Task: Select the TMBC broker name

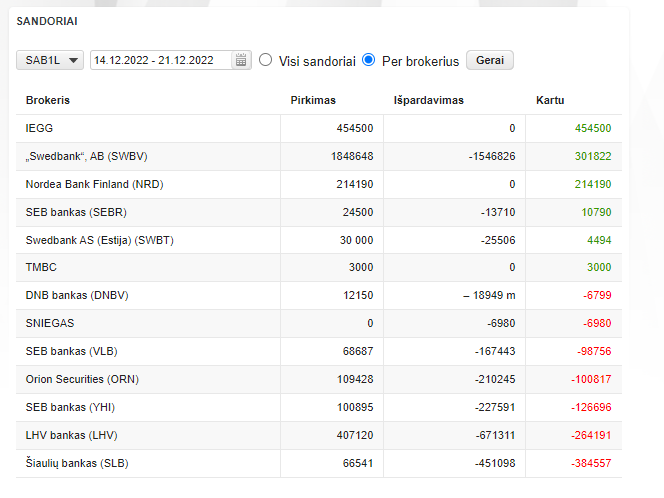Action: pyautogui.click(x=41, y=267)
